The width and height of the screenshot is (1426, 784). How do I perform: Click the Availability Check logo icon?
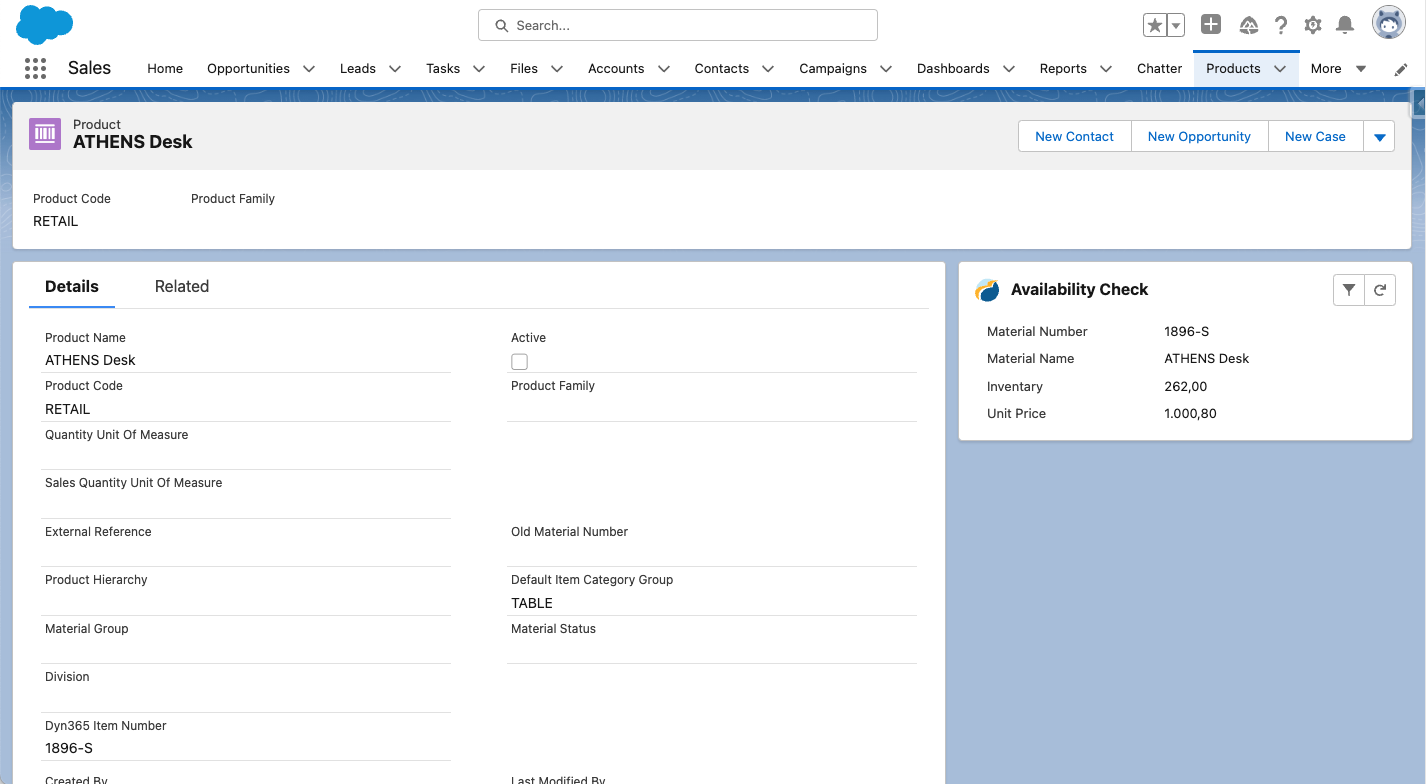[x=987, y=290]
